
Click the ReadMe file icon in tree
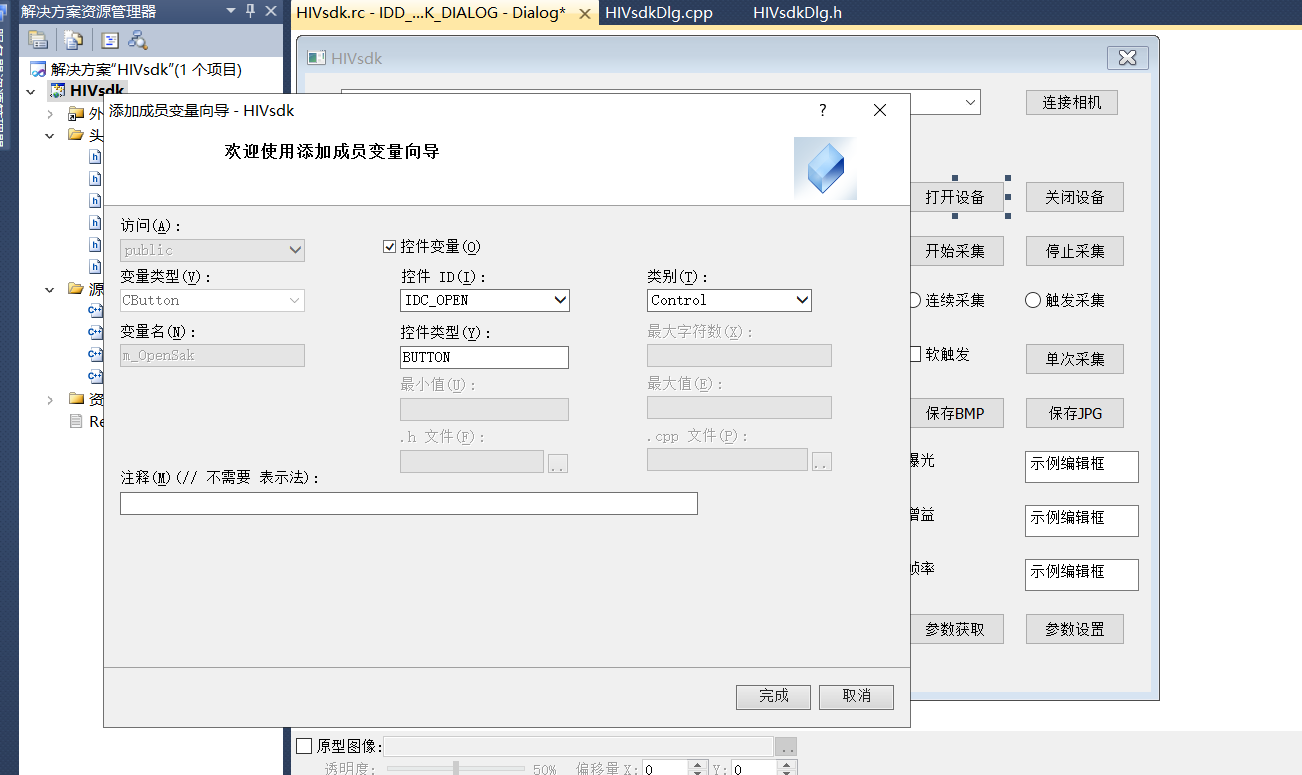(x=76, y=421)
